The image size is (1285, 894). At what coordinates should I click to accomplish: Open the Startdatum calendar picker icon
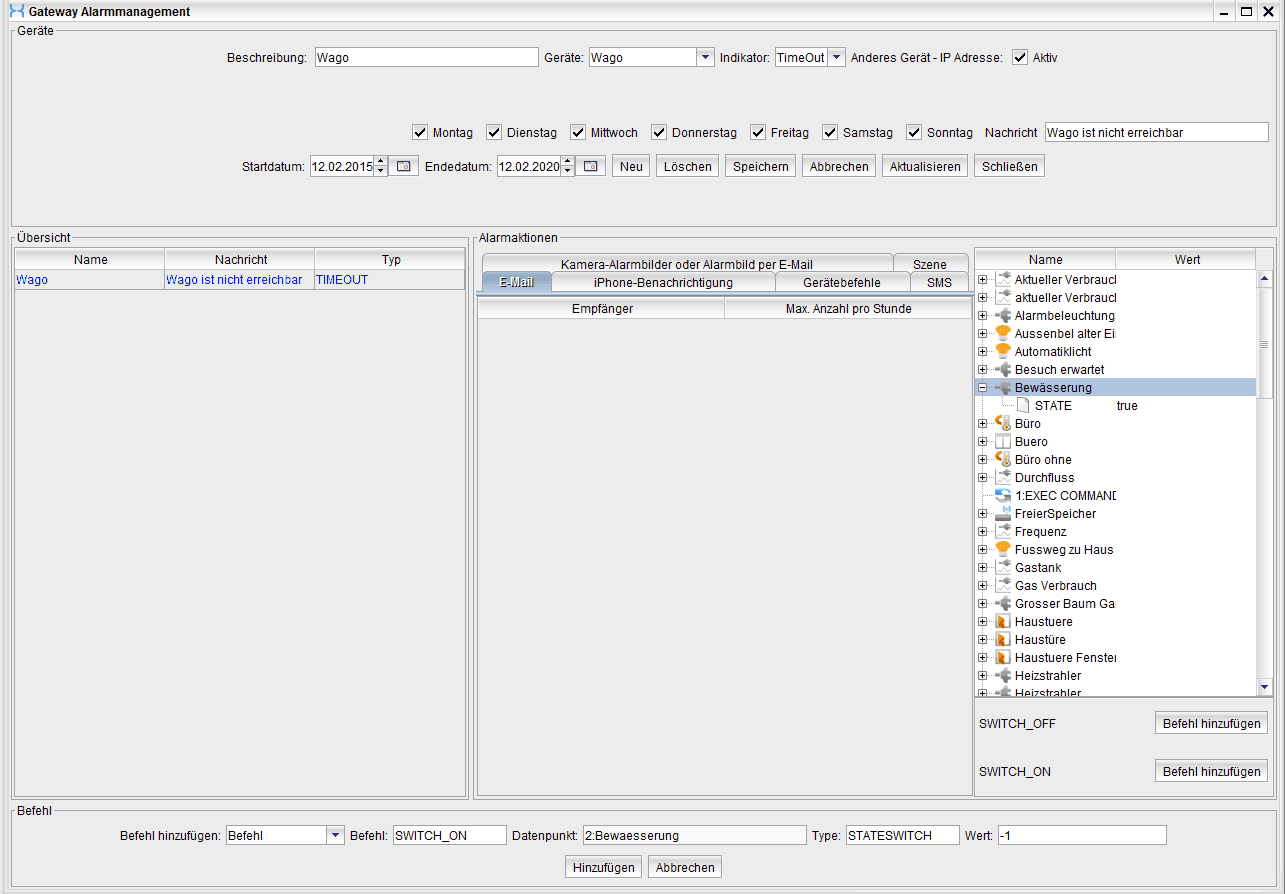point(403,167)
